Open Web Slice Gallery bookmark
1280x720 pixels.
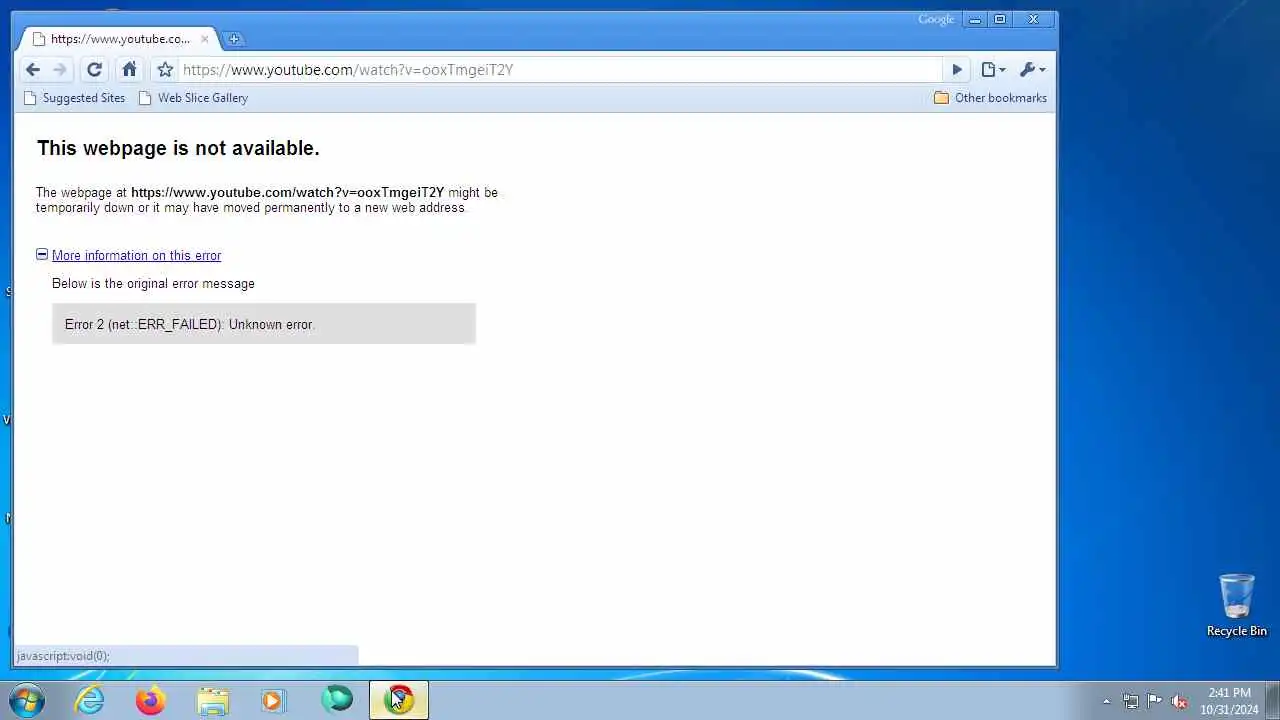pyautogui.click(x=193, y=98)
